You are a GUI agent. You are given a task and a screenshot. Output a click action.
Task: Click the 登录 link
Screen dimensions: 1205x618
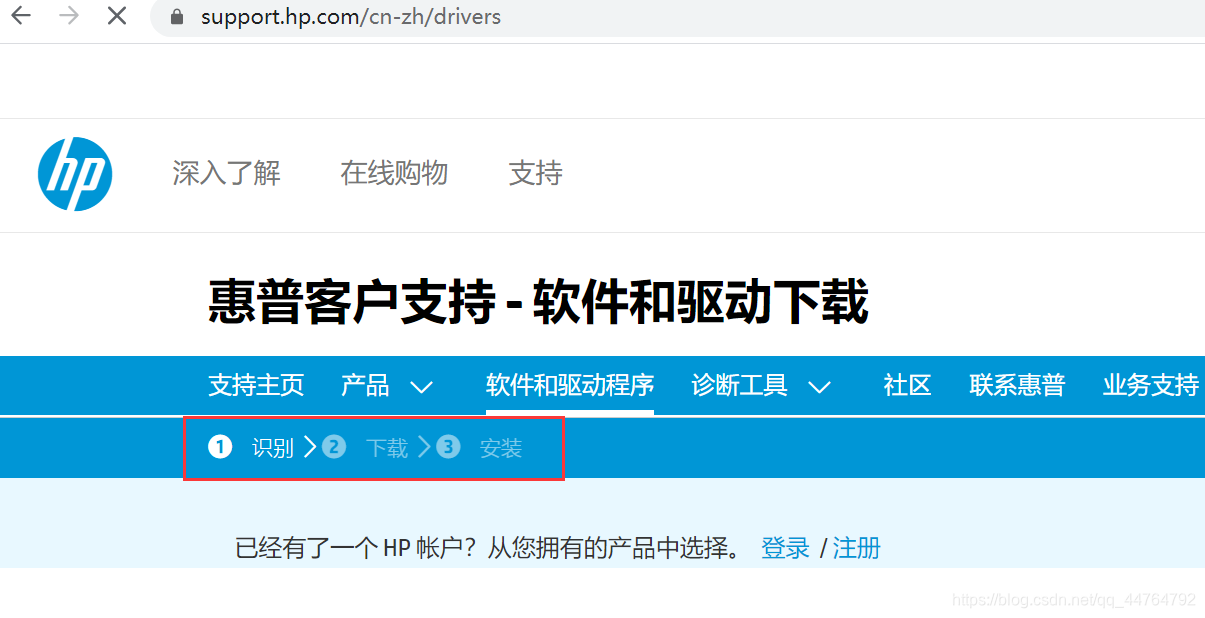785,548
